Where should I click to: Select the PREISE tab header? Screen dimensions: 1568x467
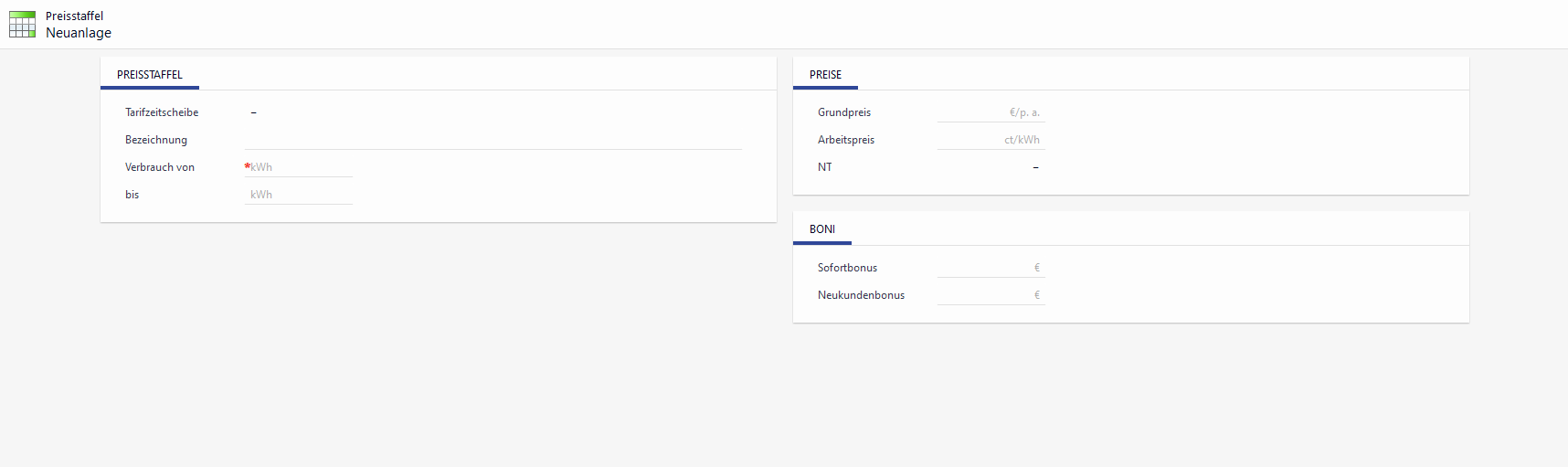point(825,75)
